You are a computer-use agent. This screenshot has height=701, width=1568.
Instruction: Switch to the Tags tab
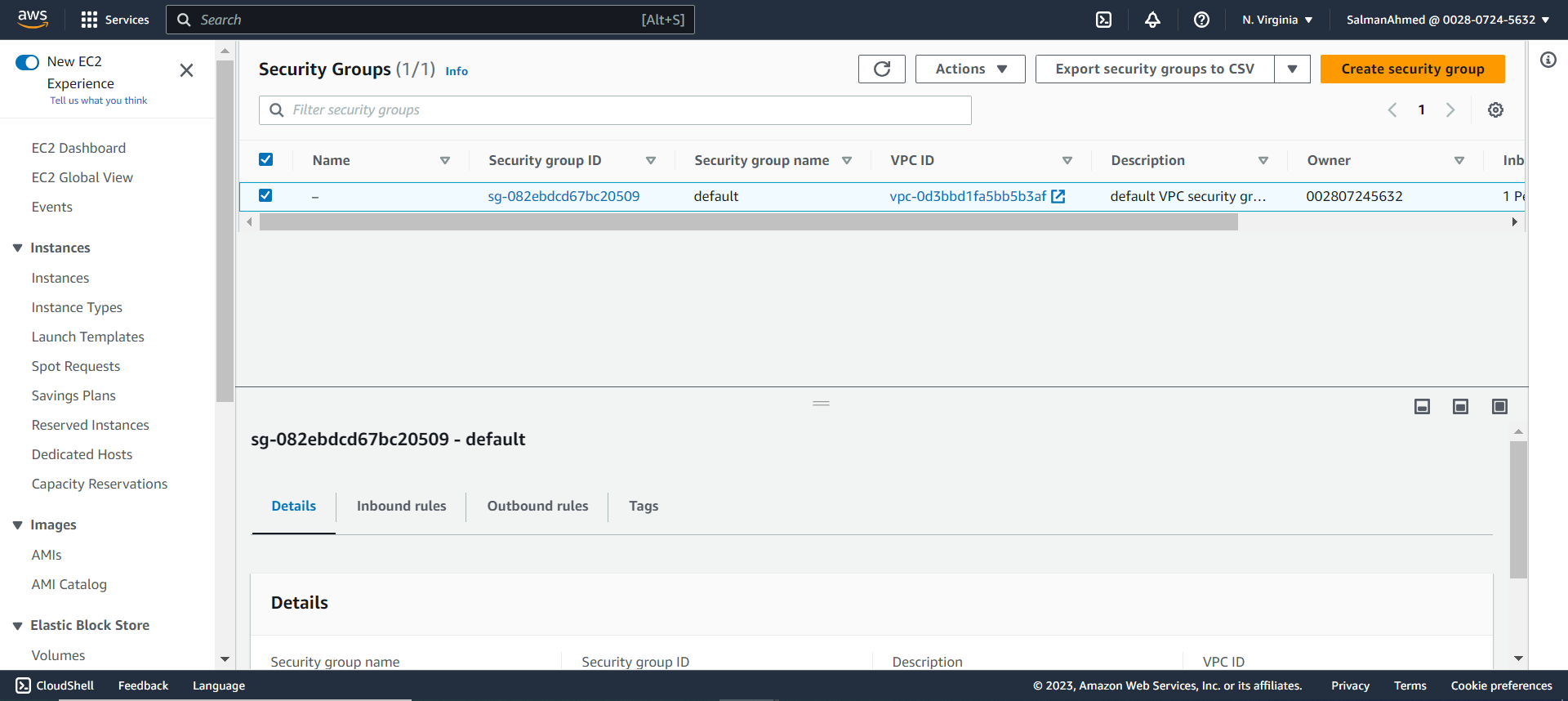(644, 506)
